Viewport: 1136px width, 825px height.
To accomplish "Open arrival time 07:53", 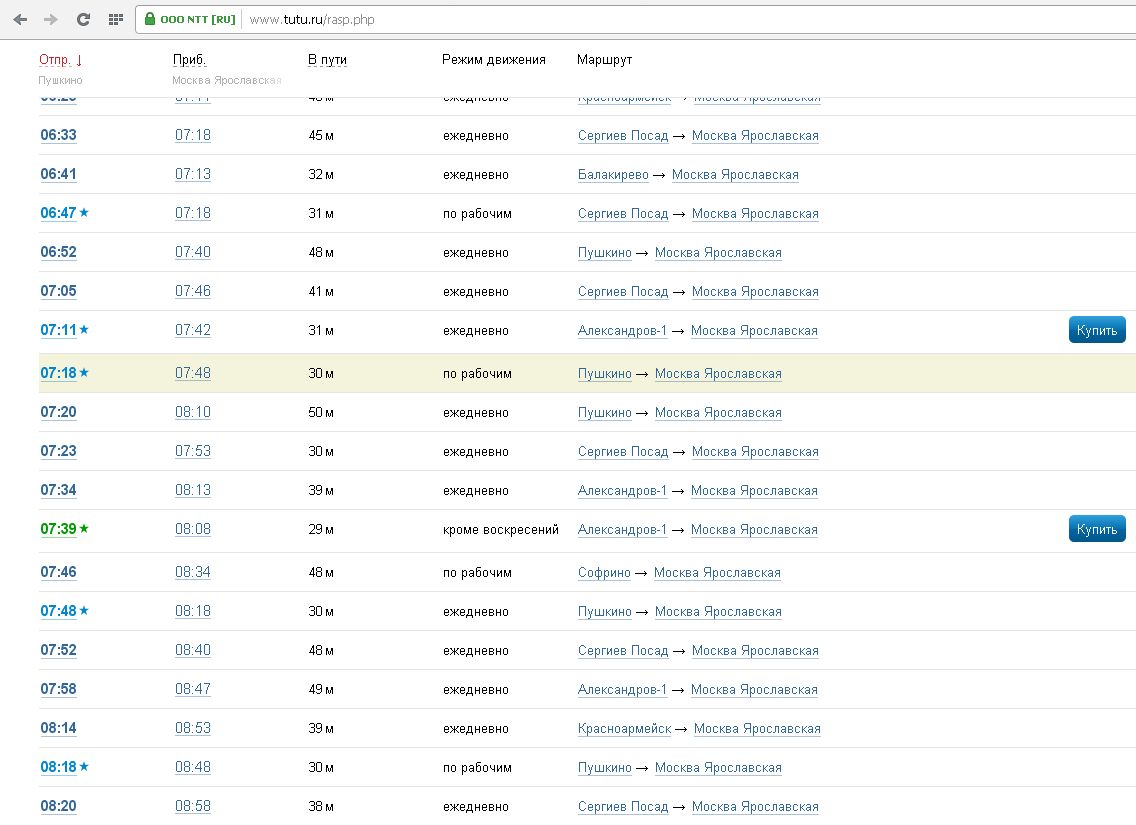I will (193, 452).
